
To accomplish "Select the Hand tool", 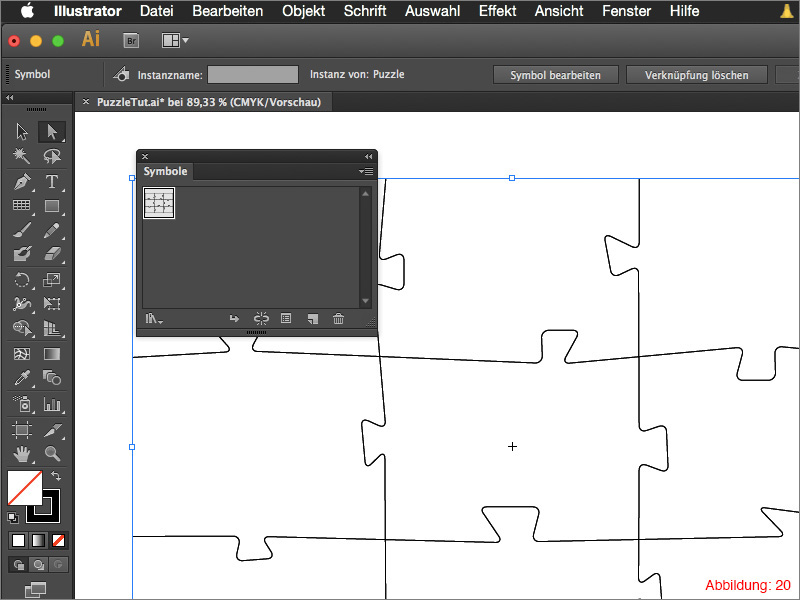I will (22, 453).
